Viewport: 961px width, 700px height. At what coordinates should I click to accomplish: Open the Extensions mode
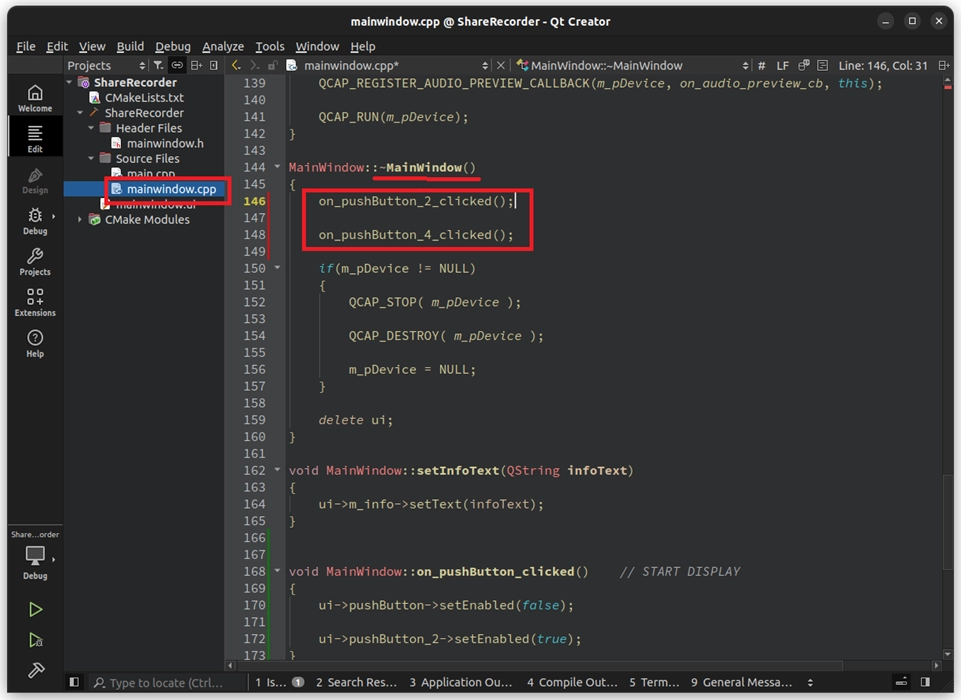pos(35,302)
